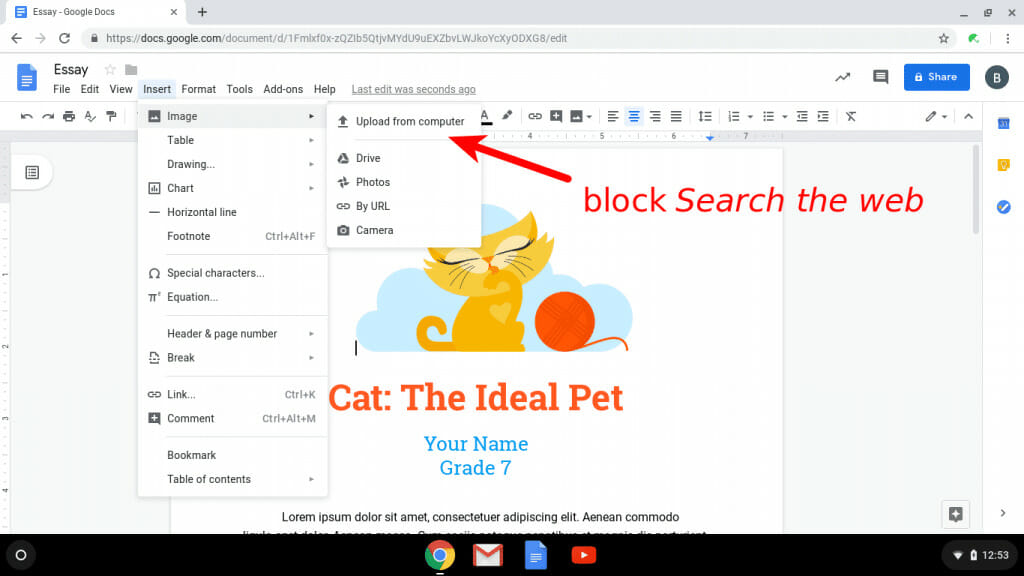Screen dimensions: 1024x576
Task: Select the Print icon
Action: pyautogui.click(x=68, y=116)
